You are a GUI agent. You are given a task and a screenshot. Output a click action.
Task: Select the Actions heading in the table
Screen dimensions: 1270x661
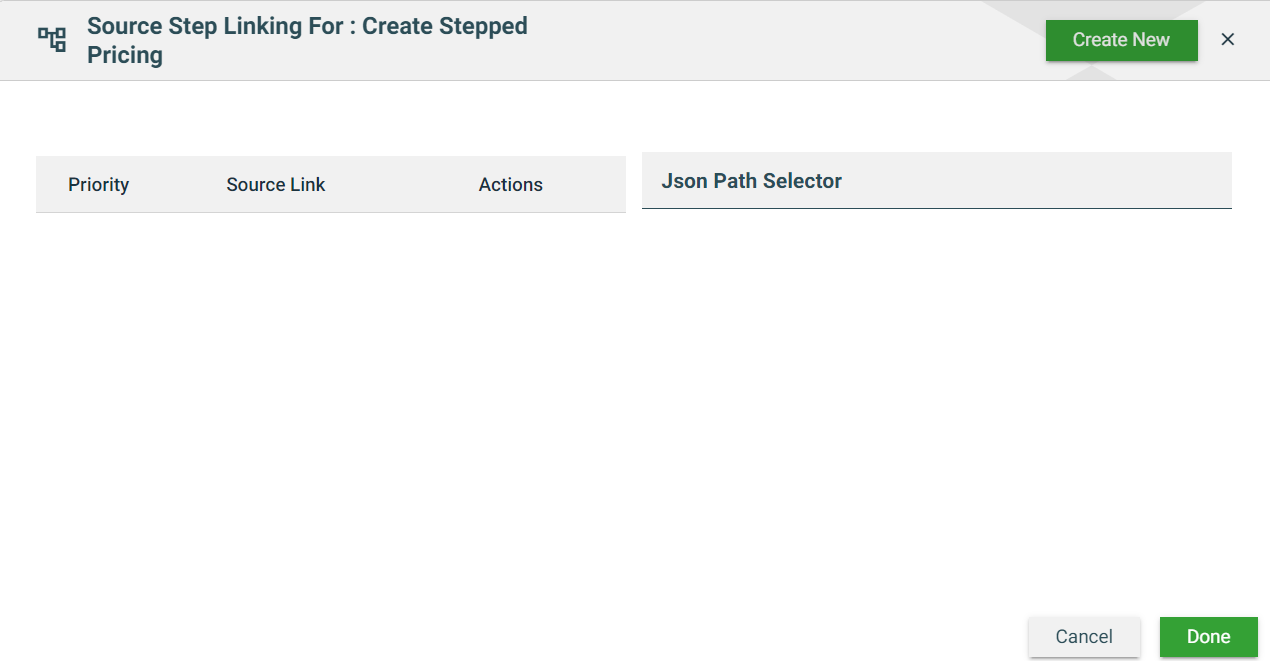click(510, 185)
